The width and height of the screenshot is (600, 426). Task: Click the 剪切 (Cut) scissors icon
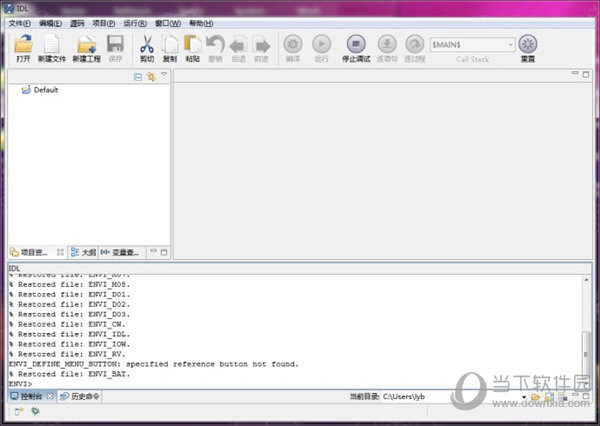pos(147,44)
